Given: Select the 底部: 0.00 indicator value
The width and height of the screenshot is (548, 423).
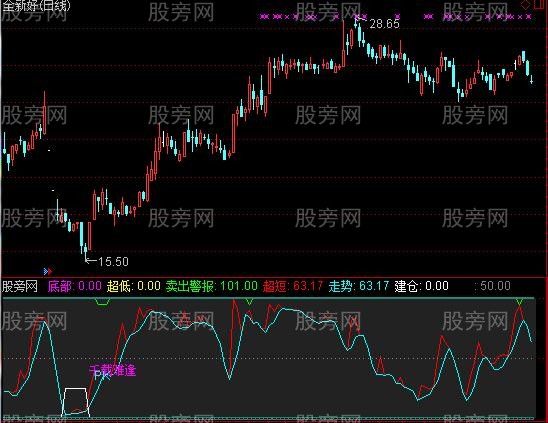Looking at the screenshot, I should (x=75, y=286).
